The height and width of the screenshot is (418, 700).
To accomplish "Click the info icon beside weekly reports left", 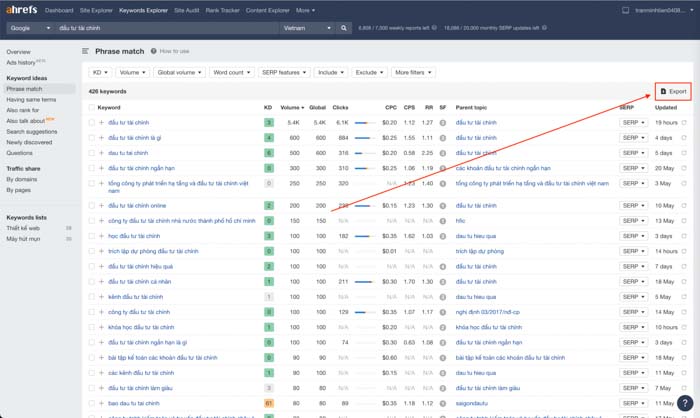I will coord(434,28).
